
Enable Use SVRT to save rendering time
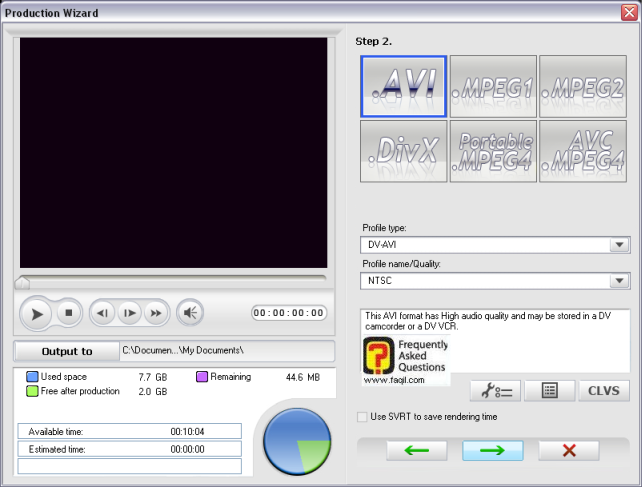tap(362, 417)
